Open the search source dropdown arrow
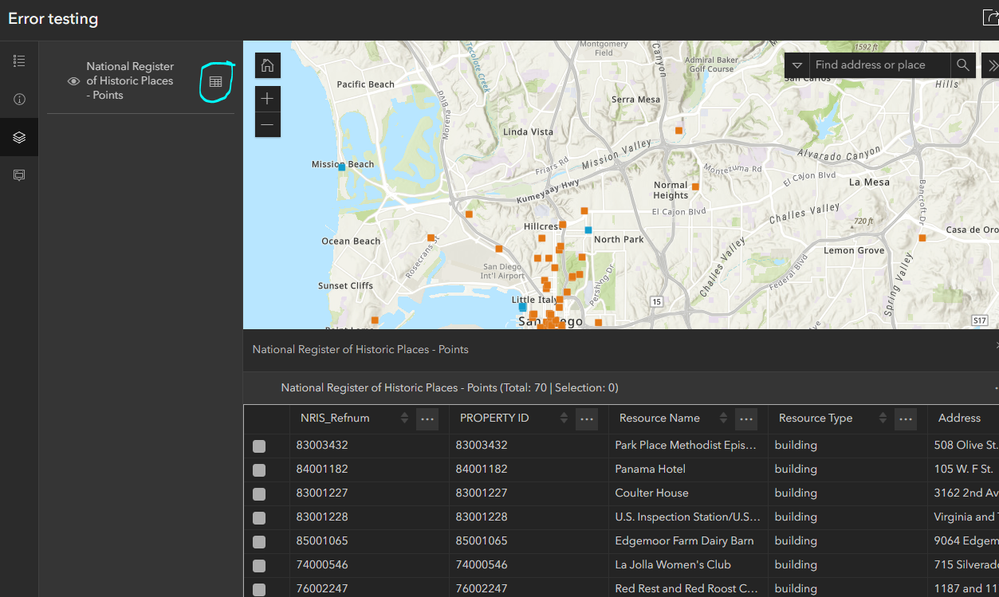Viewport: 999px width, 597px height. (797, 65)
